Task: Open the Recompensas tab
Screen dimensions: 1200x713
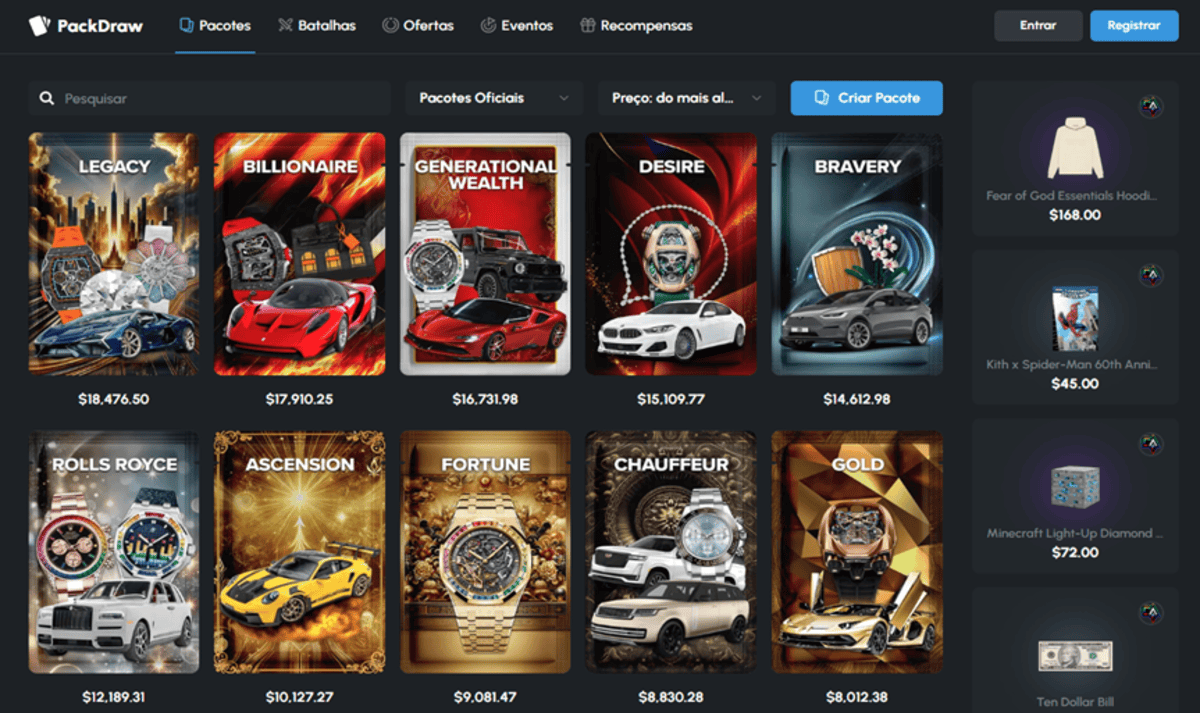Action: (x=636, y=26)
